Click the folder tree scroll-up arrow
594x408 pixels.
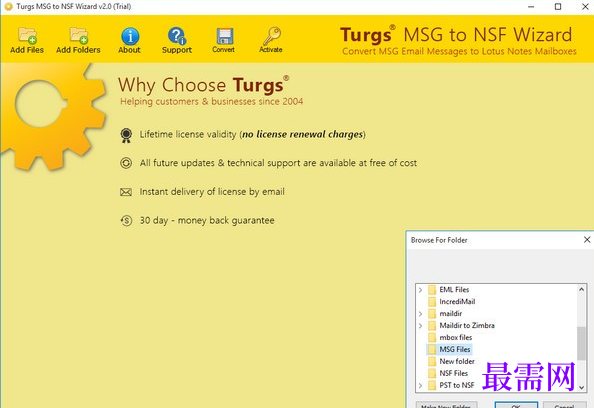[x=581, y=289]
